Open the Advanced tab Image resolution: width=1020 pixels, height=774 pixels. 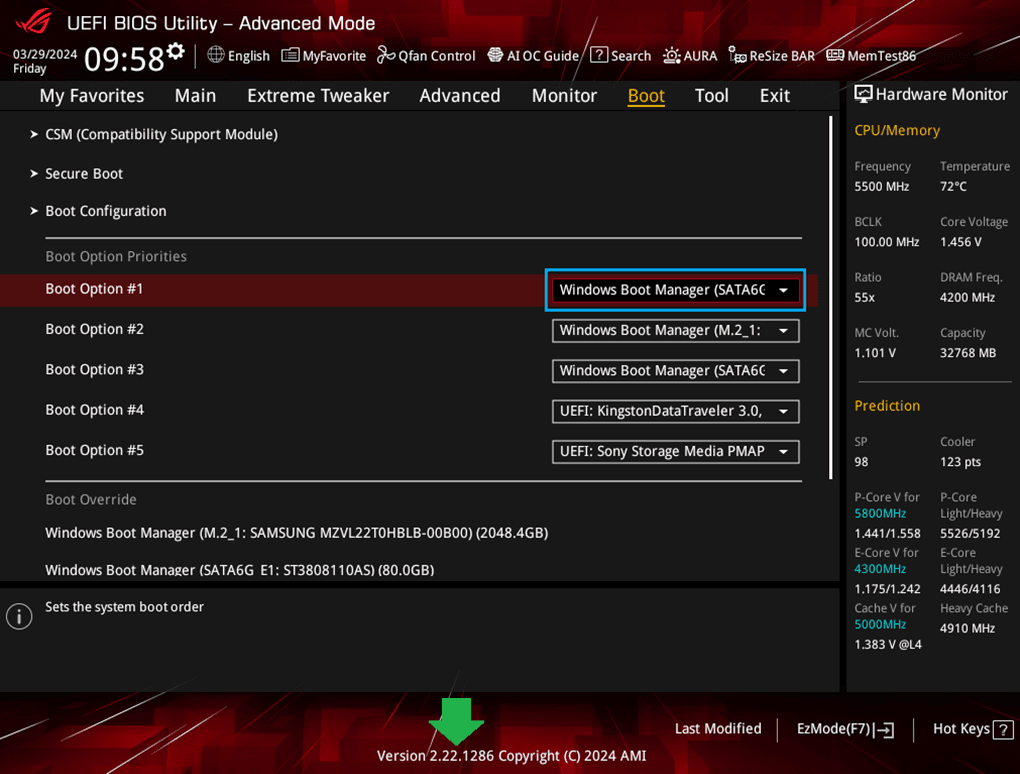(460, 96)
